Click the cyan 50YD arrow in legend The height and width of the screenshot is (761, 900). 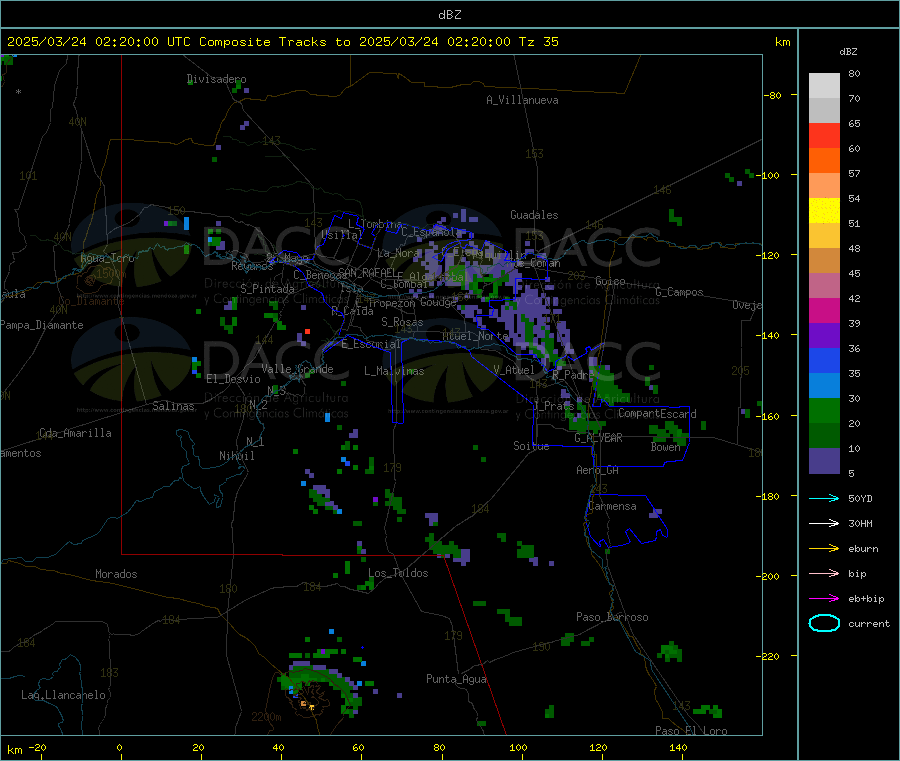coord(824,498)
